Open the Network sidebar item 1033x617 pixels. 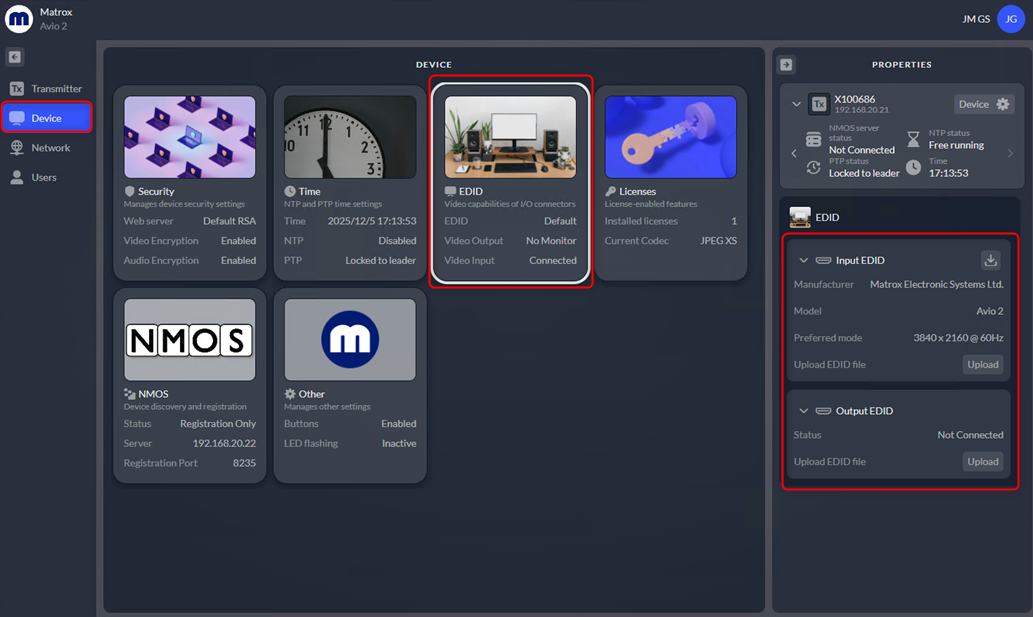pyautogui.click(x=46, y=148)
